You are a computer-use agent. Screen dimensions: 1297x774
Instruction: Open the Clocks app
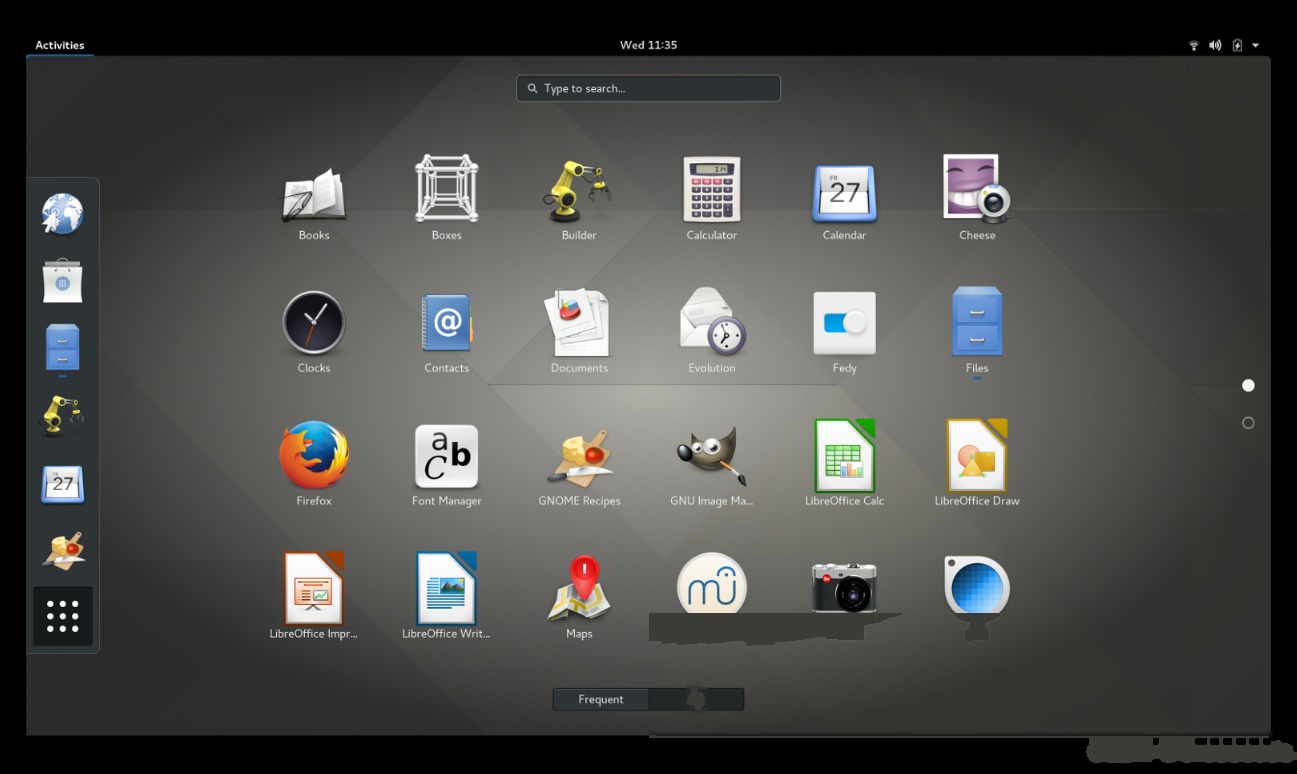(x=314, y=323)
